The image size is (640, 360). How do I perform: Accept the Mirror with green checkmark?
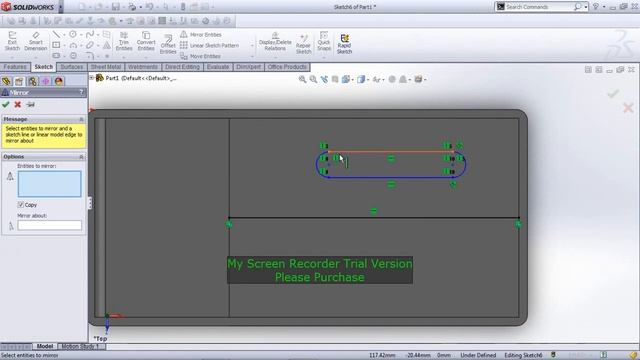6,104
